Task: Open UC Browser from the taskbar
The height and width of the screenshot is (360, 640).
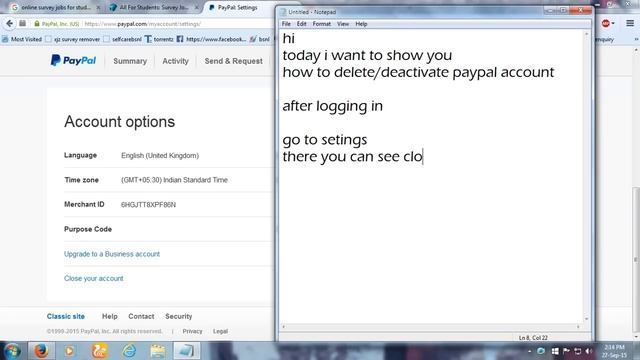Action: click(99, 351)
